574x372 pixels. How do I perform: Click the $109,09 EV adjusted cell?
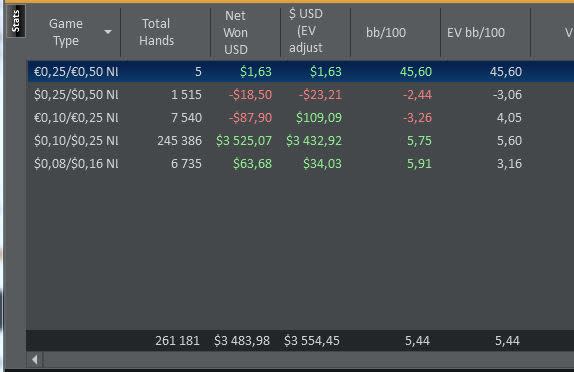point(318,118)
